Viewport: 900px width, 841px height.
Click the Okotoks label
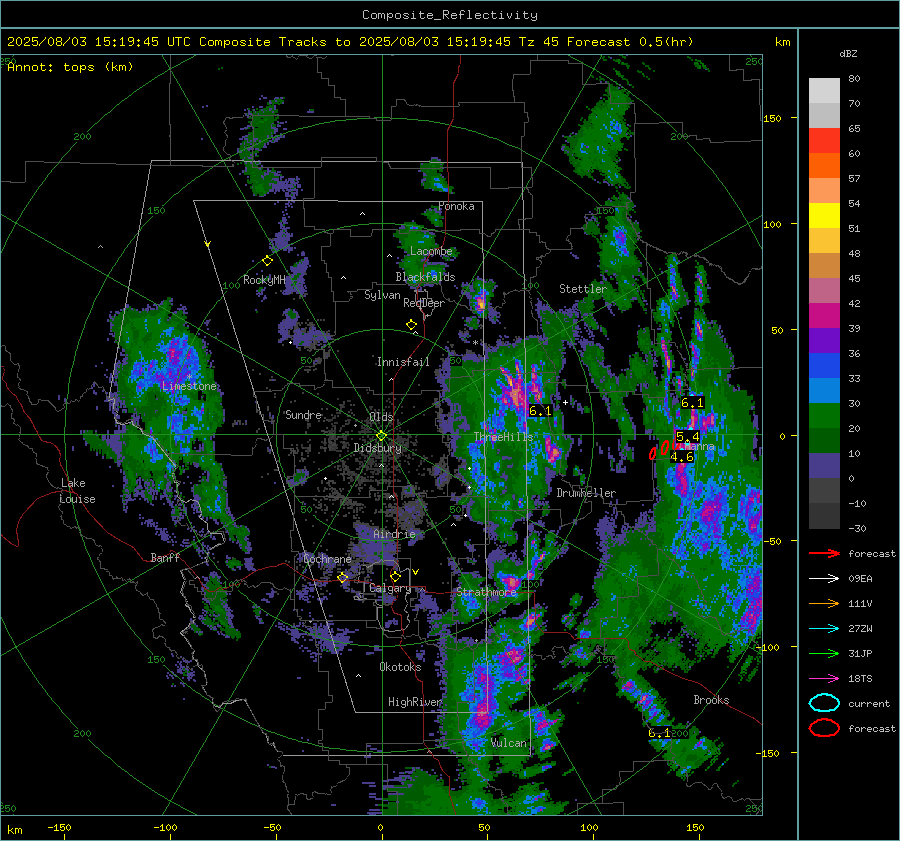(400, 667)
